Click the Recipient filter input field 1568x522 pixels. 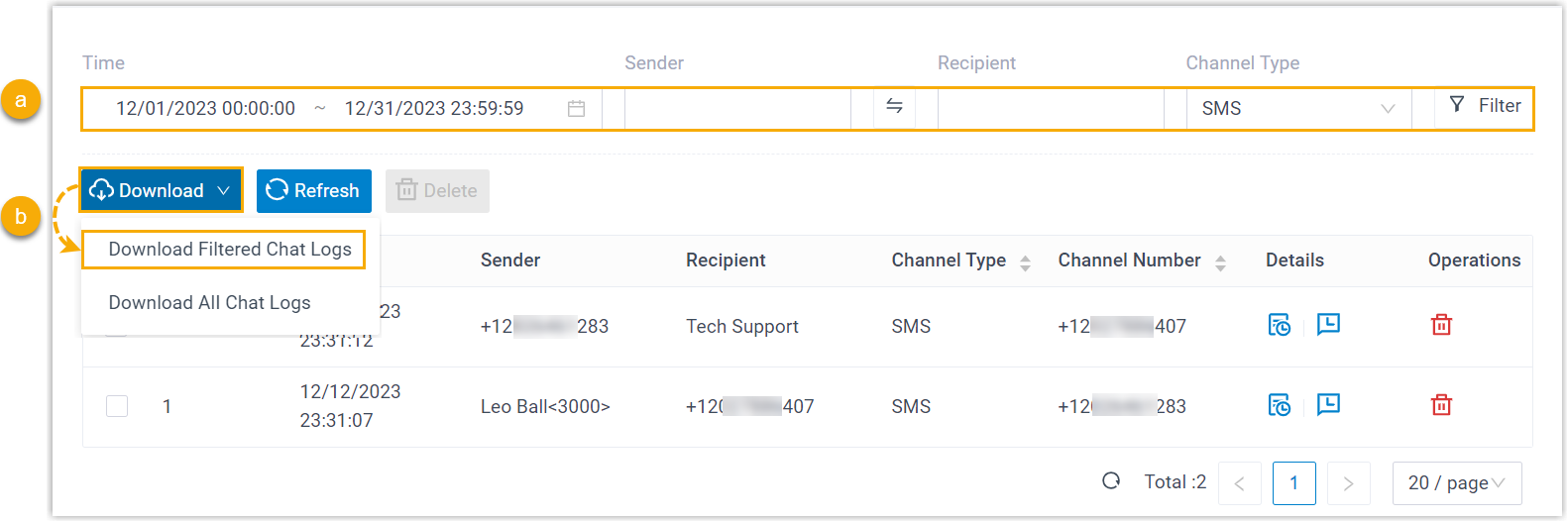tap(1051, 109)
